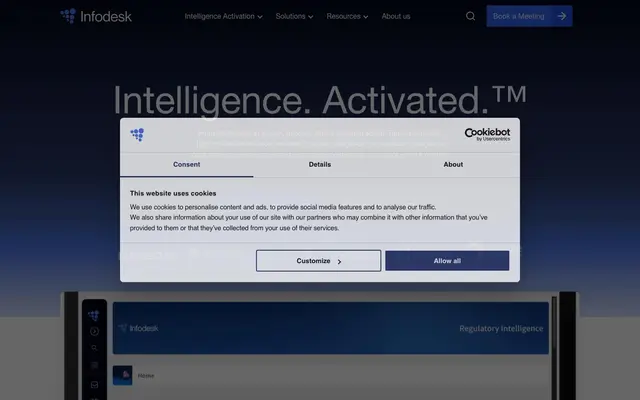Click the mail envelope icon in app sidebar
This screenshot has width=640, height=400.
click(x=94, y=384)
